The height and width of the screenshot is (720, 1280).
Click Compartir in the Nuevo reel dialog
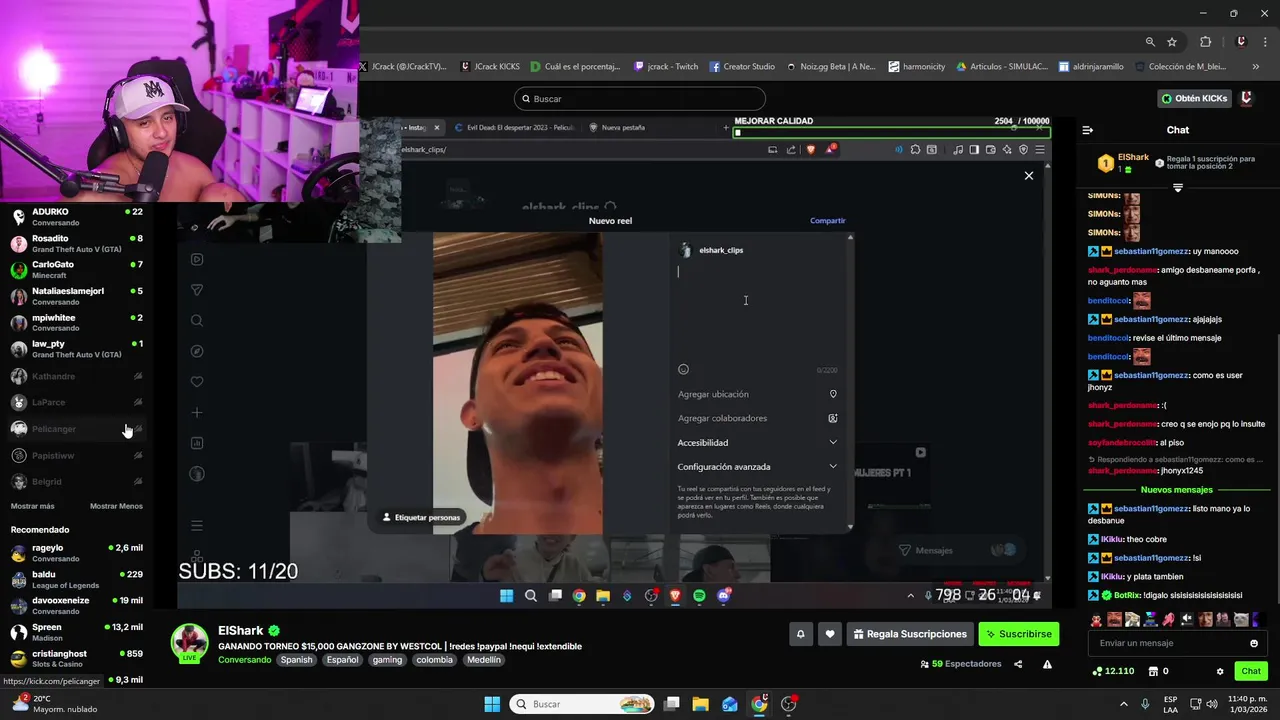pyautogui.click(x=827, y=220)
